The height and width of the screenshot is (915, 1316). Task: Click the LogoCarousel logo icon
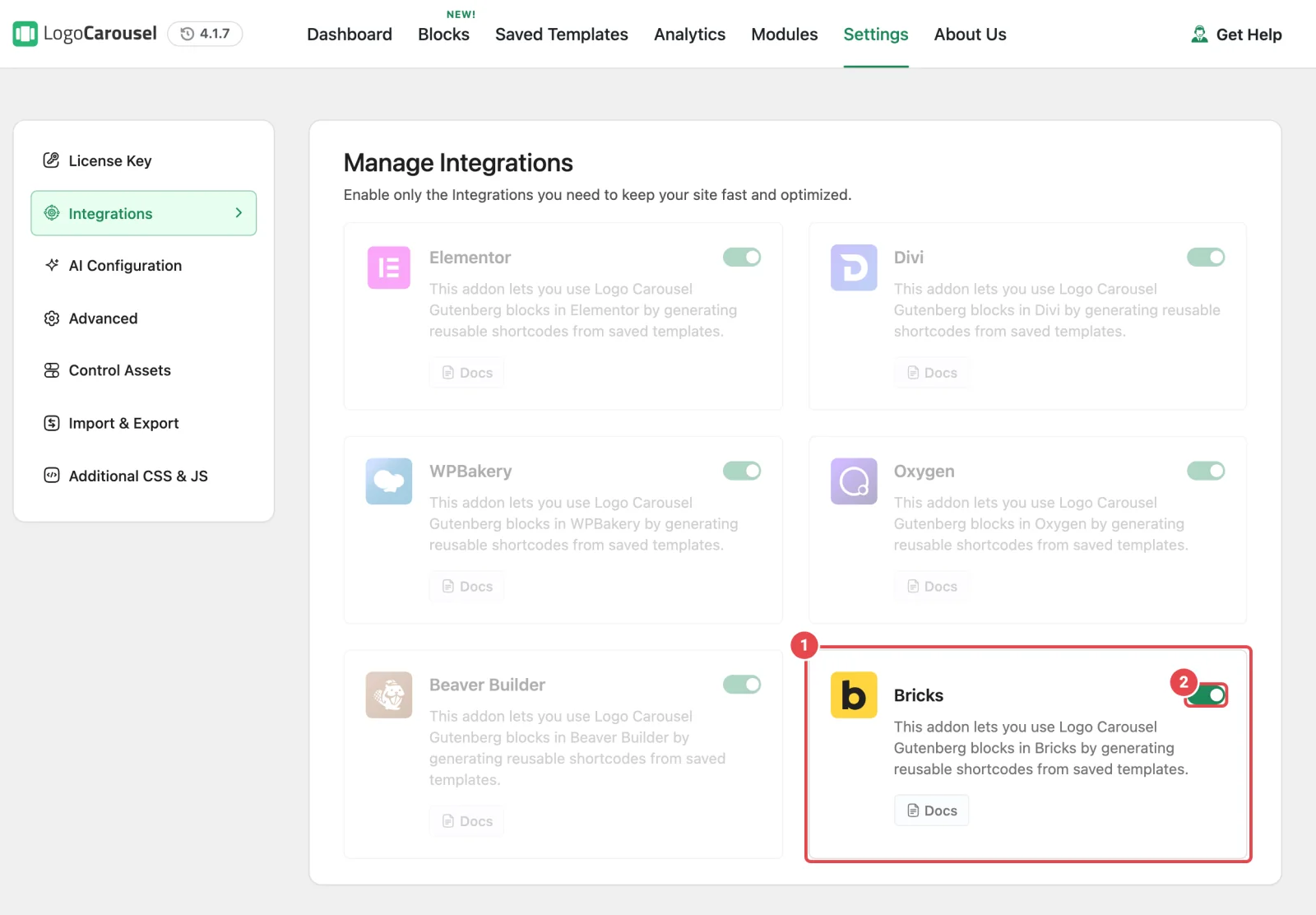(x=25, y=34)
